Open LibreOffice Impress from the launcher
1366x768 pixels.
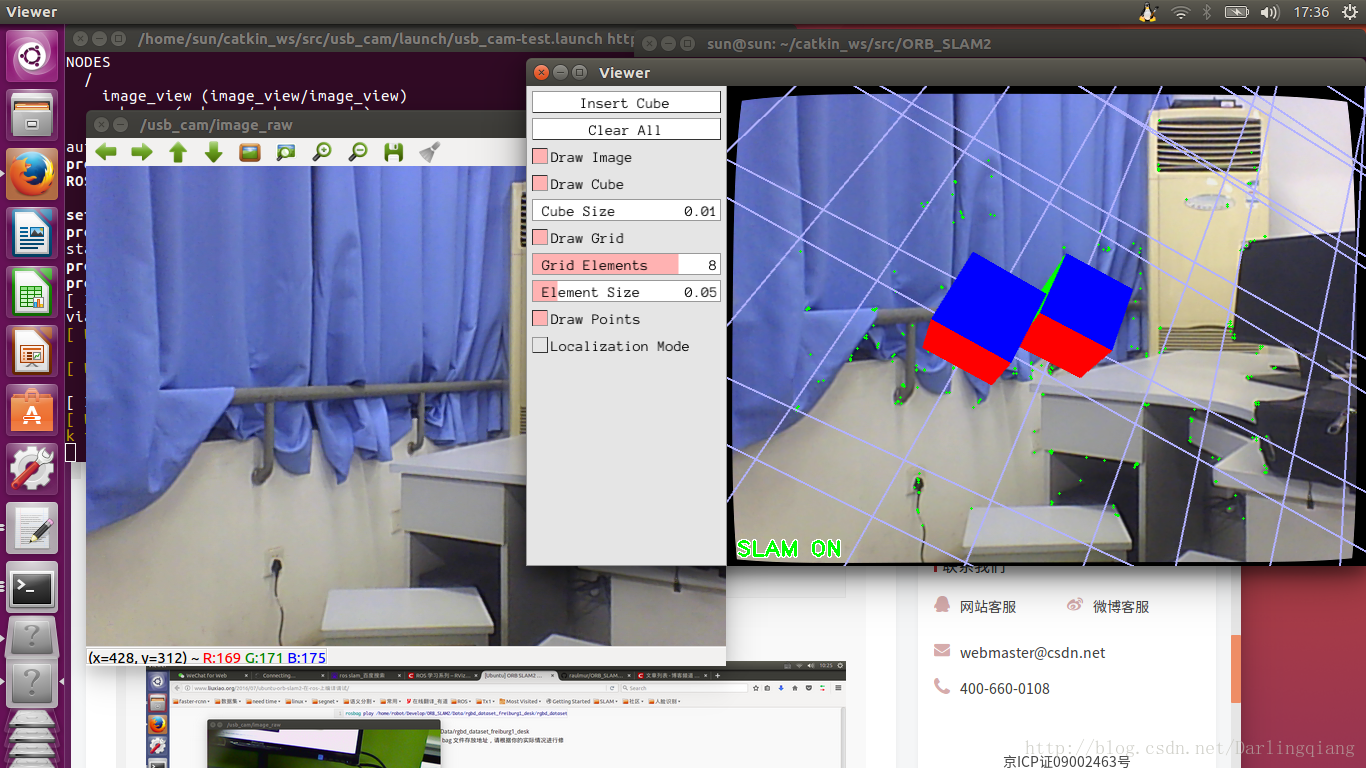(x=32, y=352)
